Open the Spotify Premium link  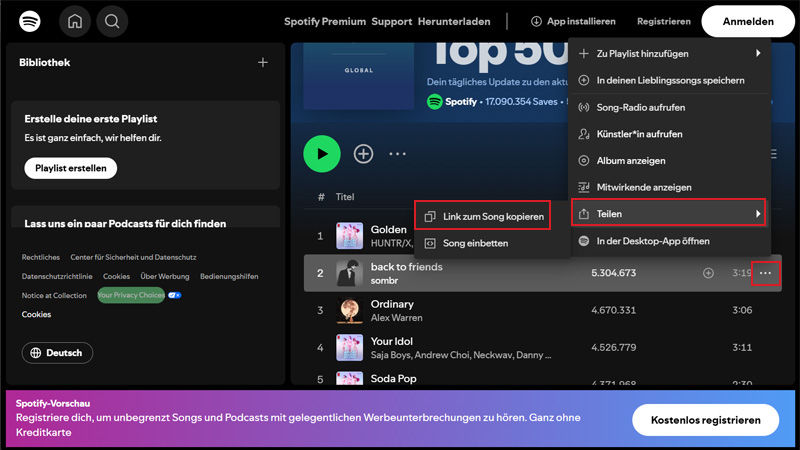[324, 21]
